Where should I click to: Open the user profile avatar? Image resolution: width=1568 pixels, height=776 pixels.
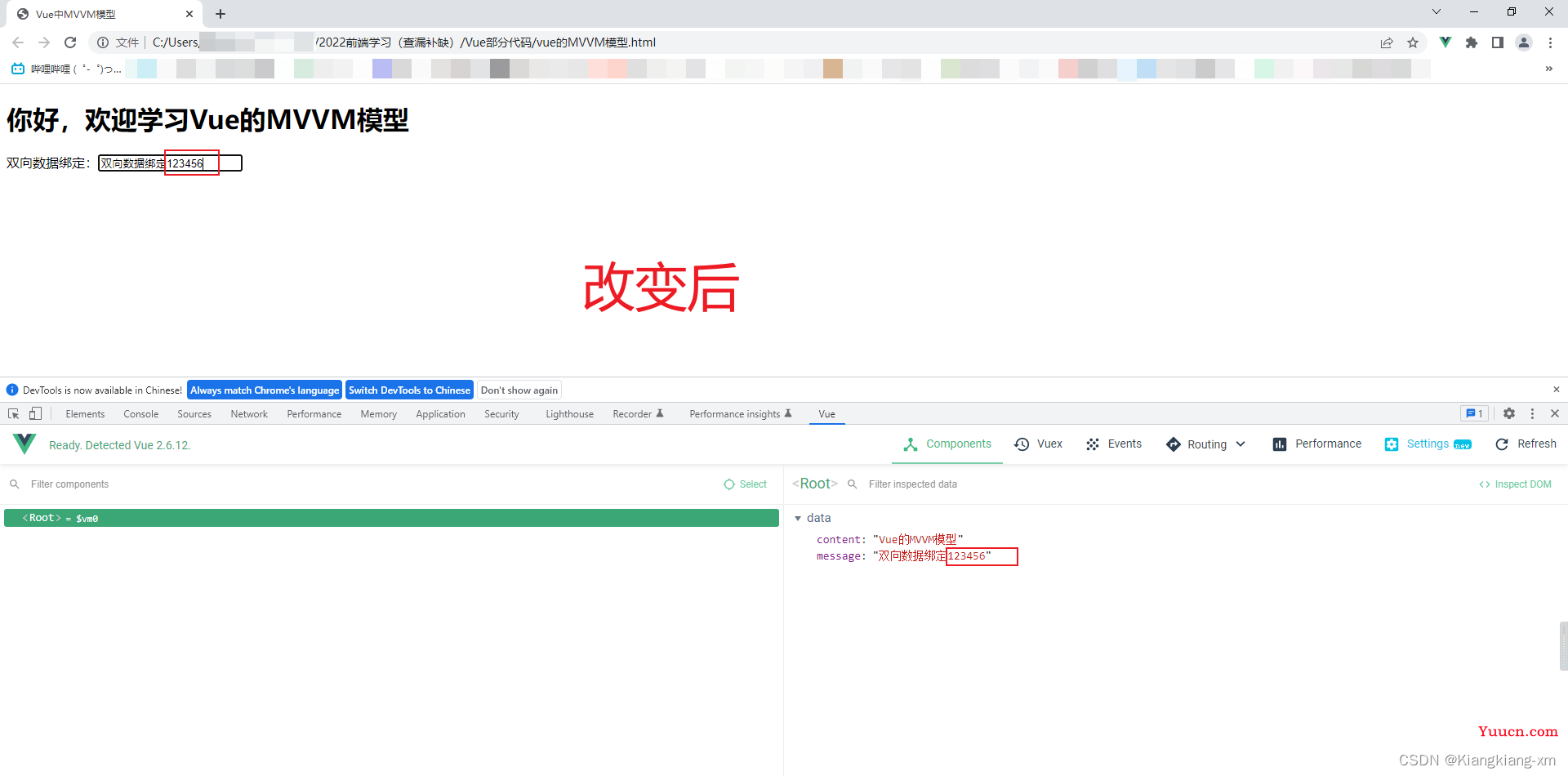click(x=1524, y=42)
